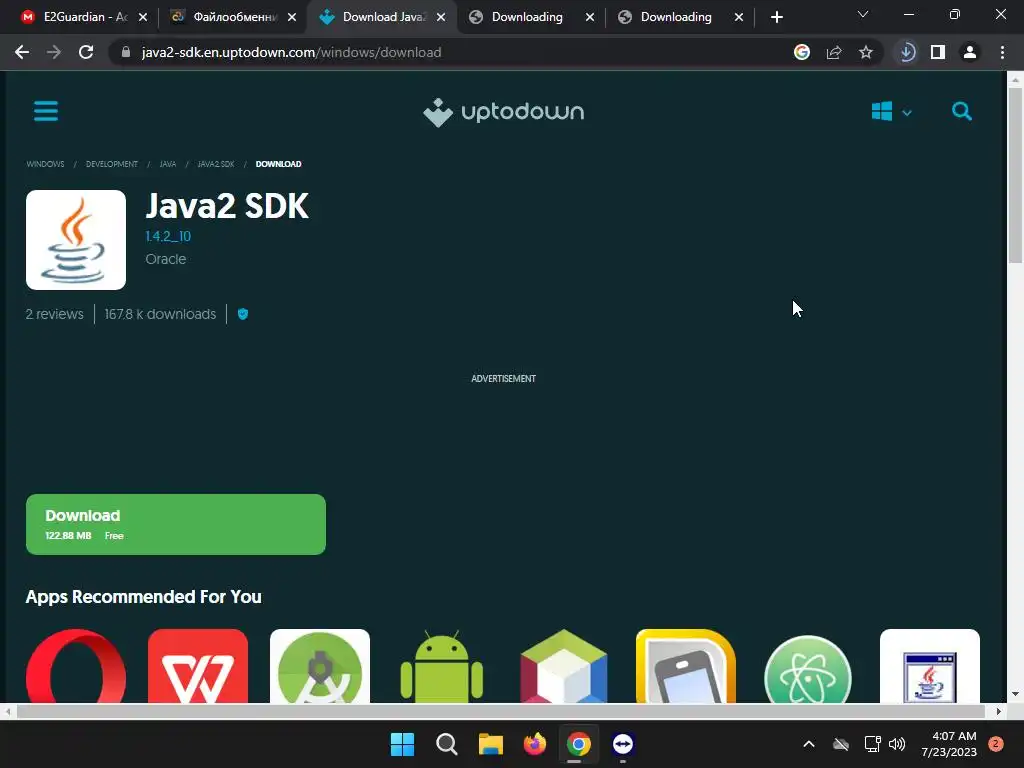
Task: Close the E2Guardian tab
Action: click(x=143, y=17)
